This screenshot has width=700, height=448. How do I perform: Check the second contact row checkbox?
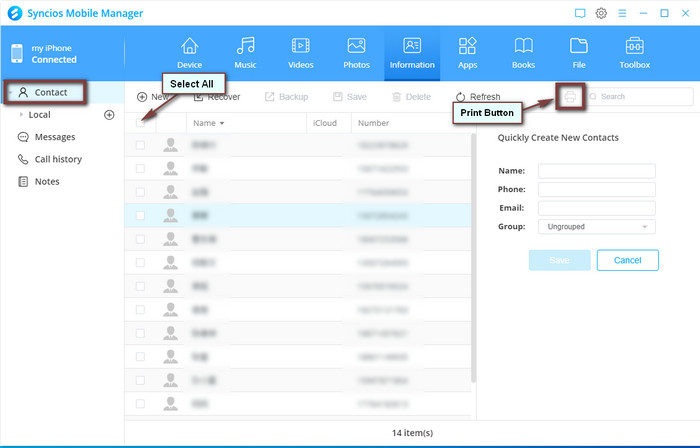click(140, 169)
